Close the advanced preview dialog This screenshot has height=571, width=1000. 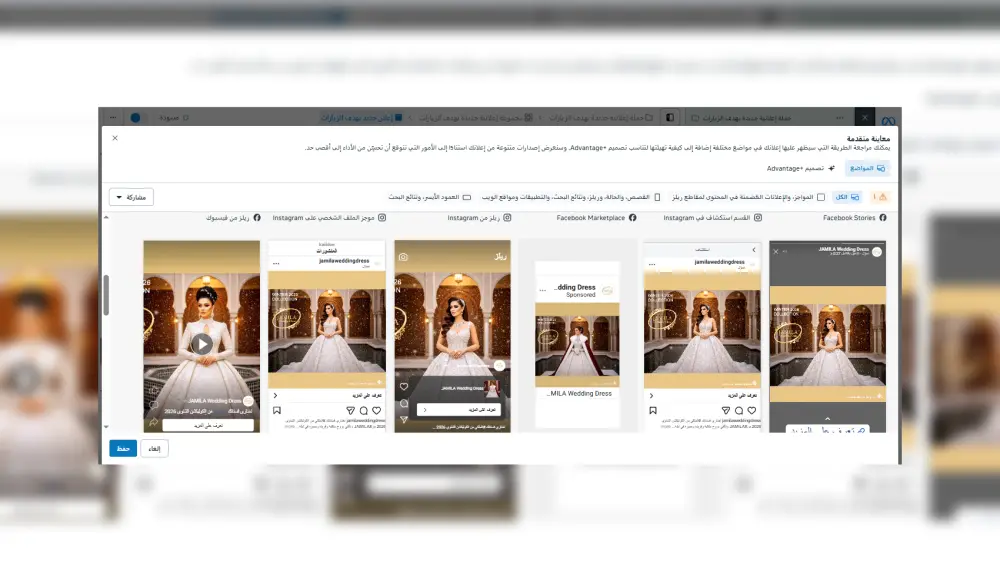coord(115,138)
